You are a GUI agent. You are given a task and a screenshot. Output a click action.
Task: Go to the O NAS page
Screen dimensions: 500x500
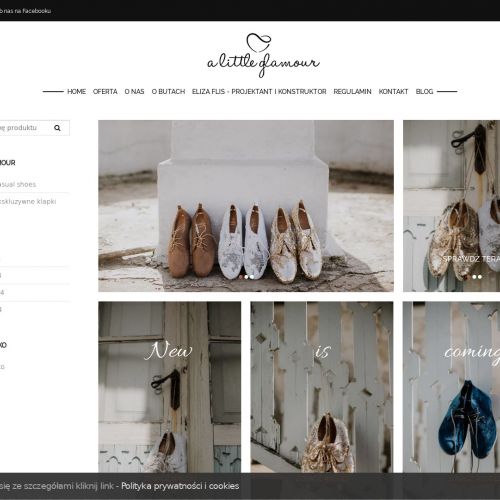click(x=134, y=92)
